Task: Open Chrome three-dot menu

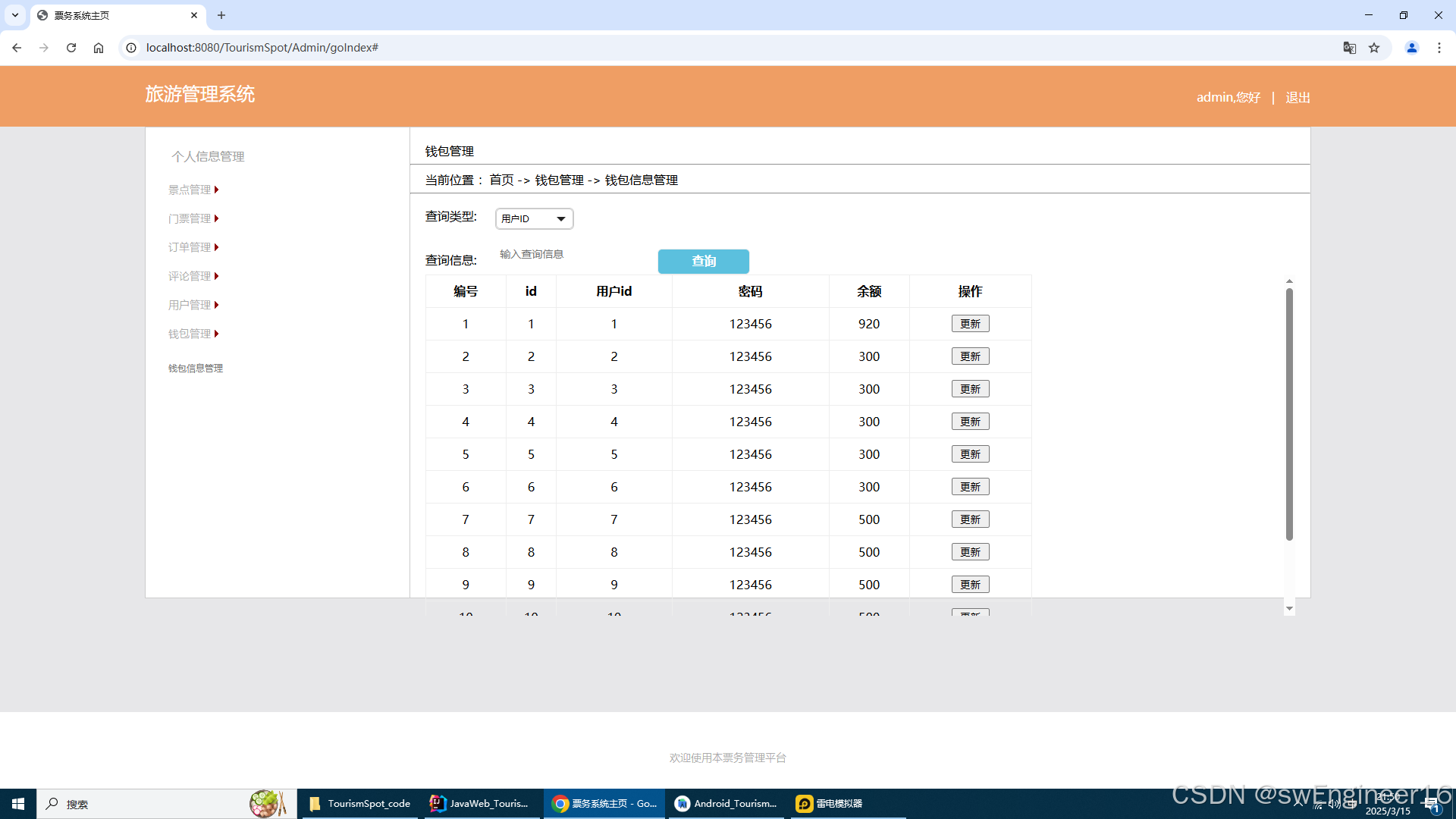Action: [x=1439, y=48]
